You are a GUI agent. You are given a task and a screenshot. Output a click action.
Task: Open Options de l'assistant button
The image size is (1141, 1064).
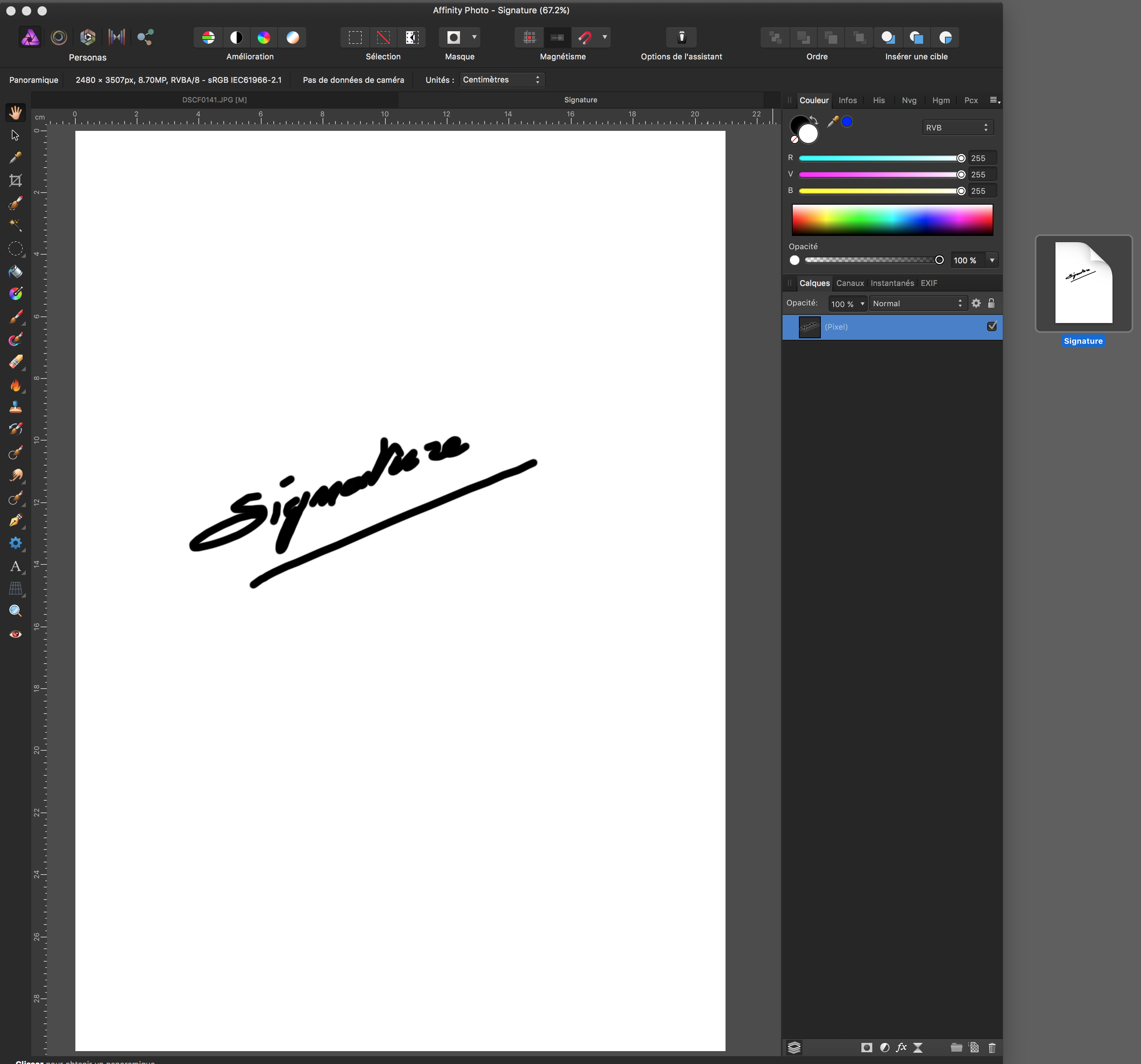point(681,37)
